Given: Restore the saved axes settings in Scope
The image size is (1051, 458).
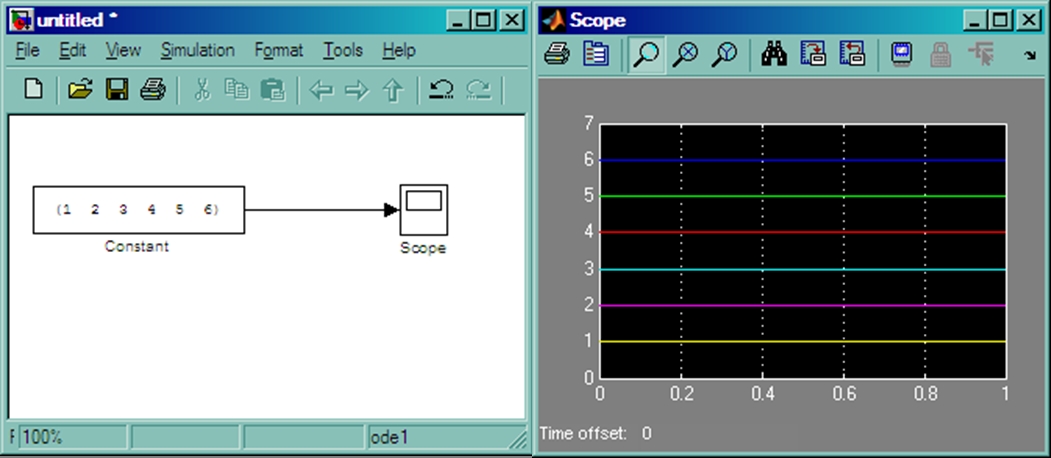Looking at the screenshot, I should (x=850, y=55).
